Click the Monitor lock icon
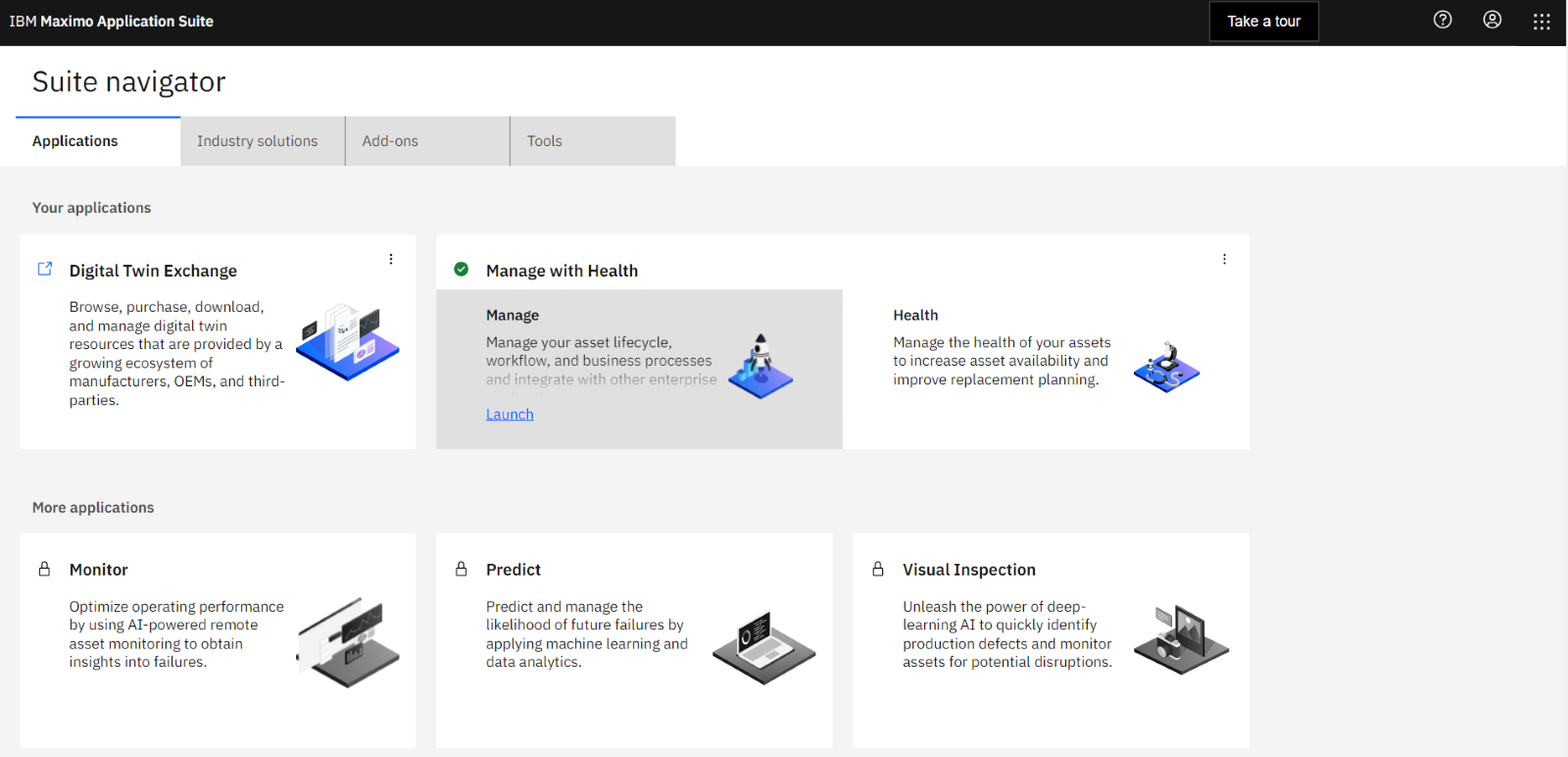The height and width of the screenshot is (757, 1568). click(44, 569)
